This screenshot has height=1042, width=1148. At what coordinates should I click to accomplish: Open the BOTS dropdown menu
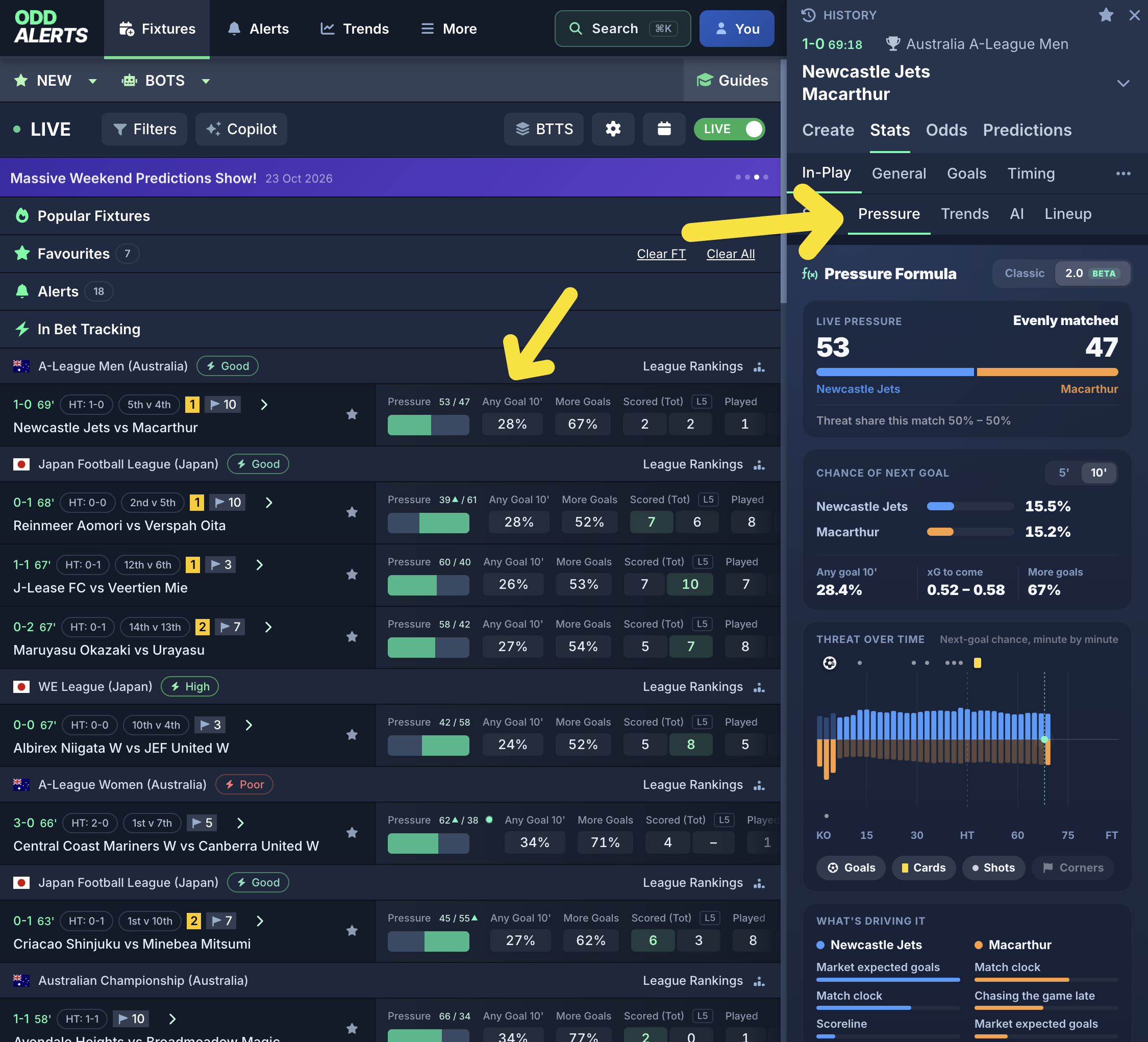click(x=166, y=81)
